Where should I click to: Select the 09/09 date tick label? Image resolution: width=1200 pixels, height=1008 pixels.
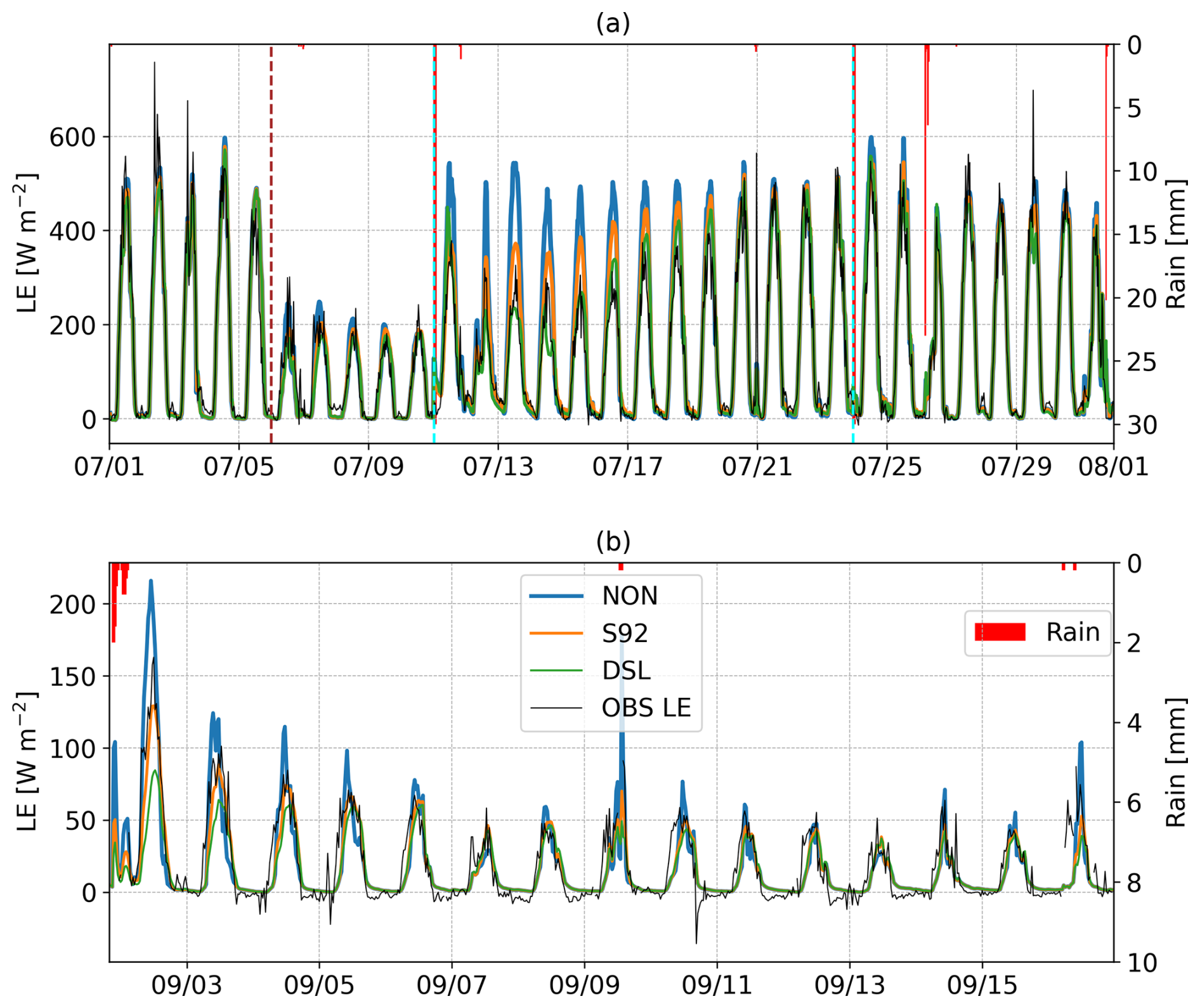click(x=584, y=986)
